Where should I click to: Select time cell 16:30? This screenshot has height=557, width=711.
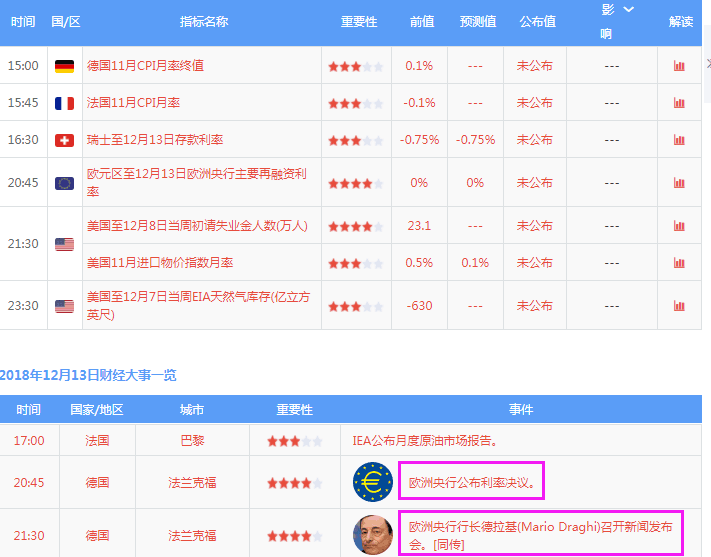pos(23,140)
